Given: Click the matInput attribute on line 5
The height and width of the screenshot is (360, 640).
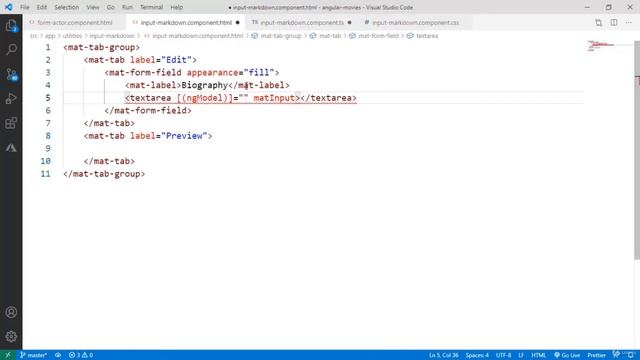Looking at the screenshot, I should (274, 98).
